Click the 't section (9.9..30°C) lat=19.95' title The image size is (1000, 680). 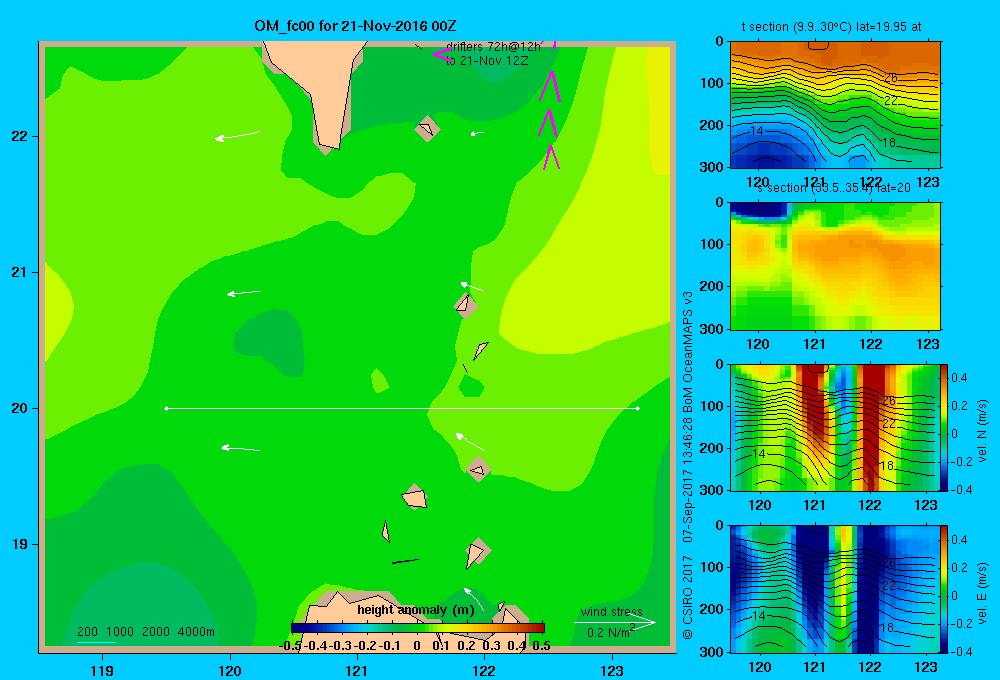[x=832, y=27]
